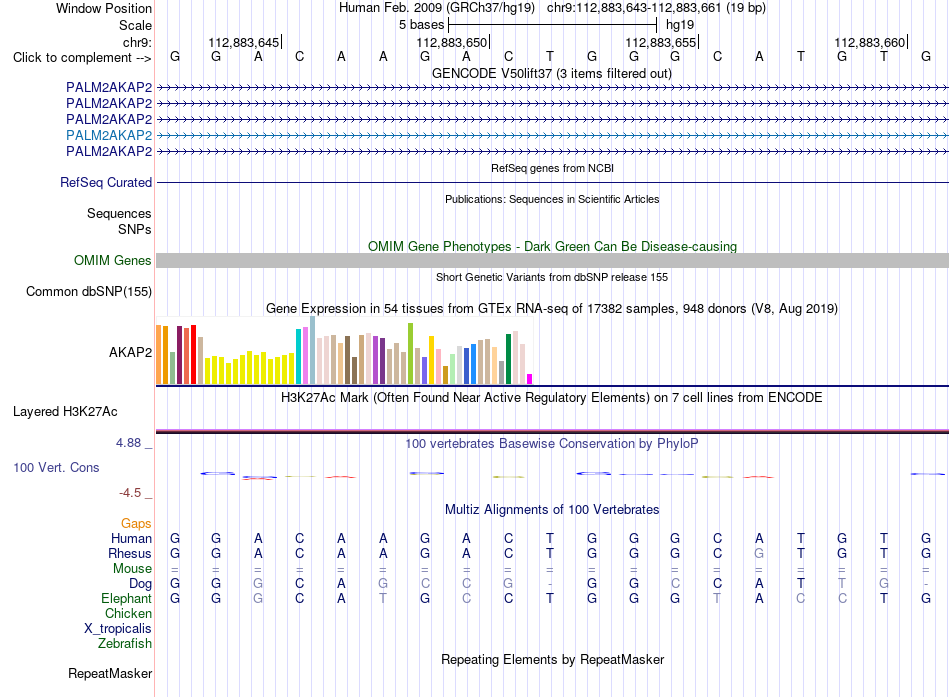
Task: Click the 'RepeatMasker' track label
Action: tap(110, 673)
